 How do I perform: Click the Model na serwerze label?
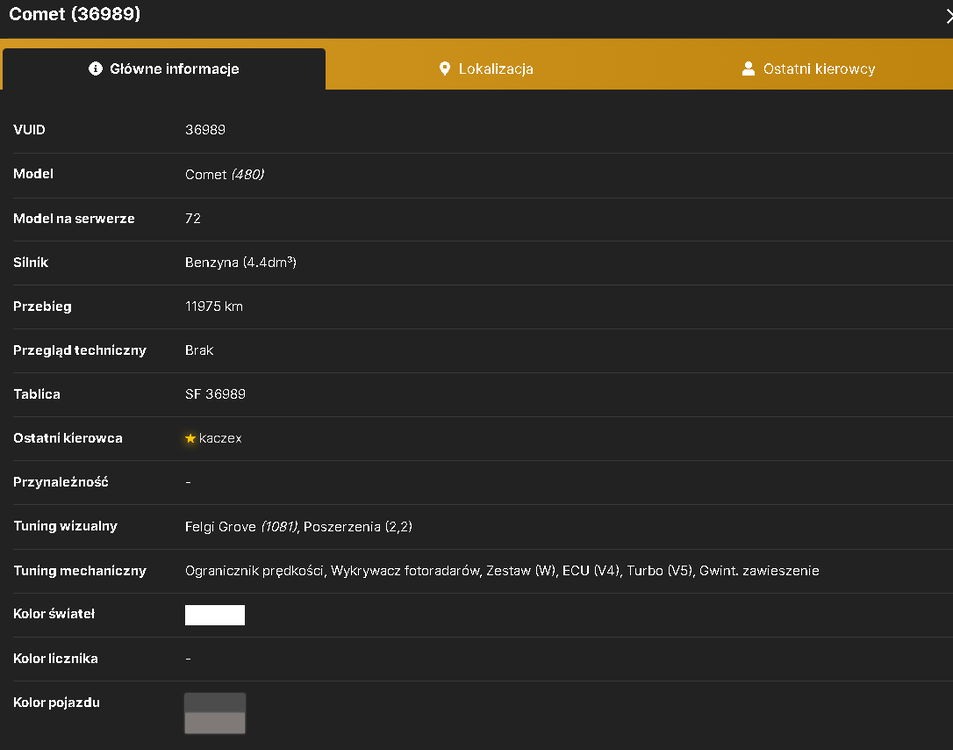click(74, 218)
